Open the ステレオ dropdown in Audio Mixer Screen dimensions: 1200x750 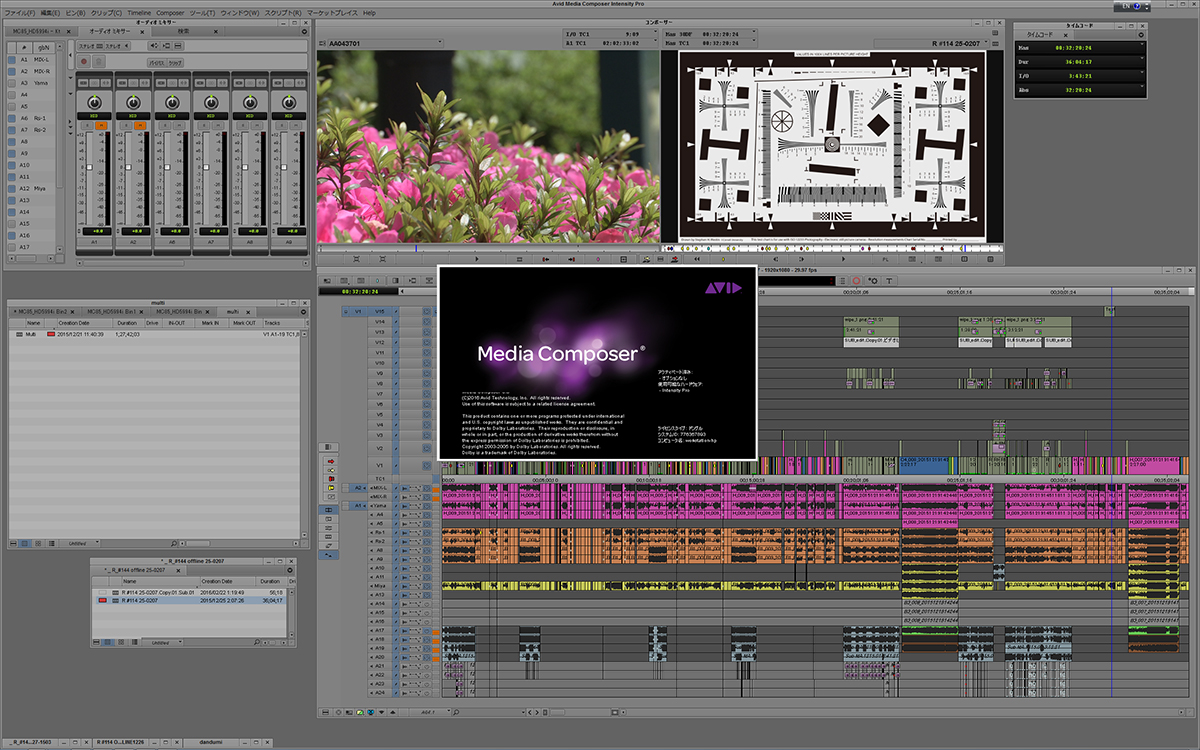pos(103,47)
